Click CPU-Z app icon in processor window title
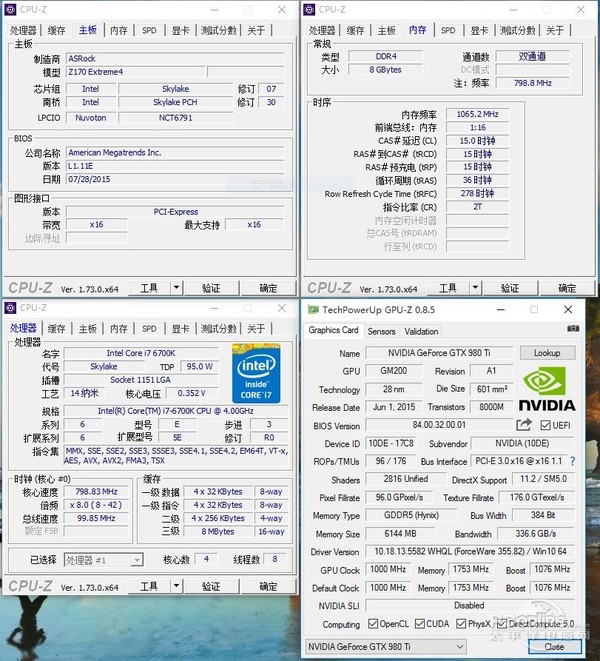The height and width of the screenshot is (661, 600). pos(10,308)
